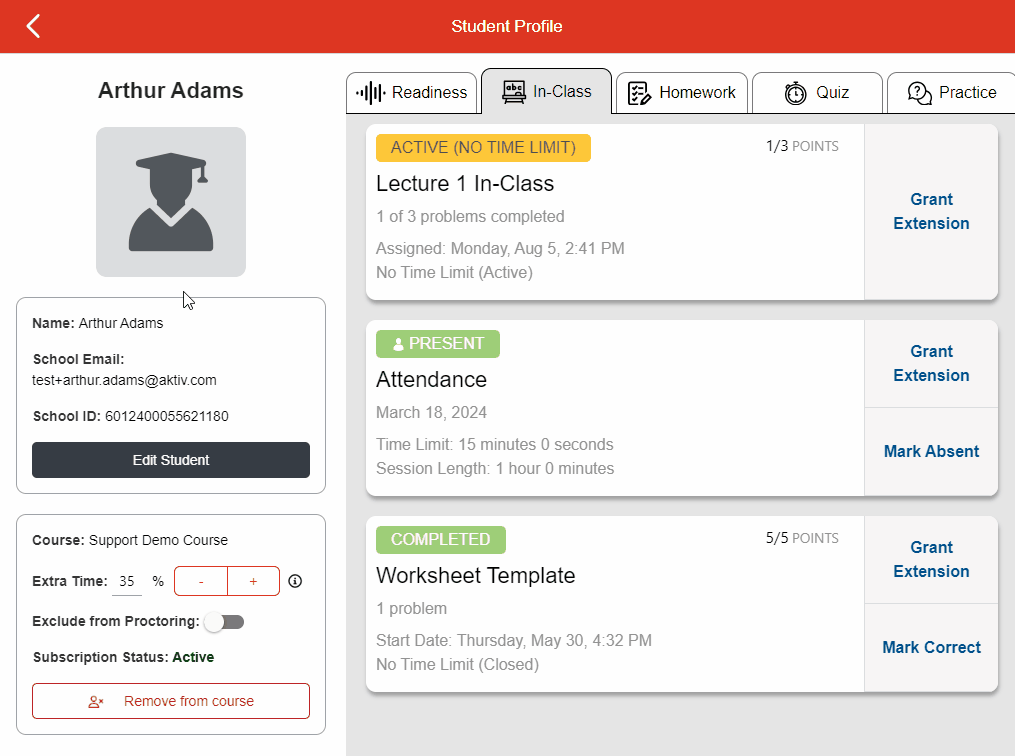Toggle Exclude from Proctoring switch
Screen dimensions: 1015x756
(224, 622)
